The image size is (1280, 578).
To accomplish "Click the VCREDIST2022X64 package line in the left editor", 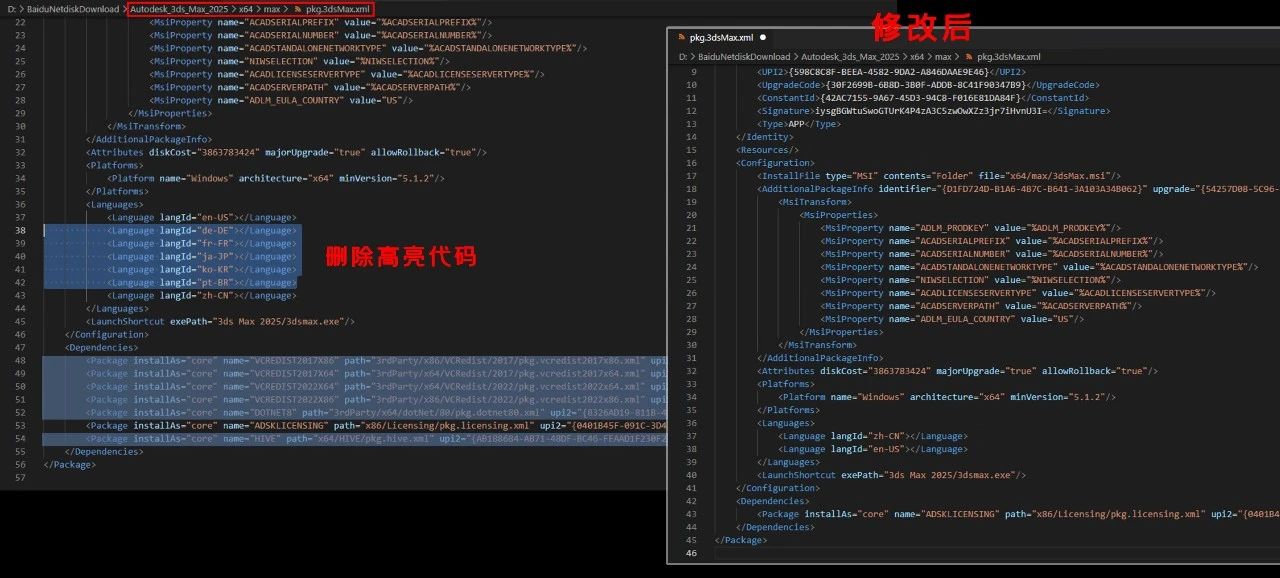I will (376, 386).
